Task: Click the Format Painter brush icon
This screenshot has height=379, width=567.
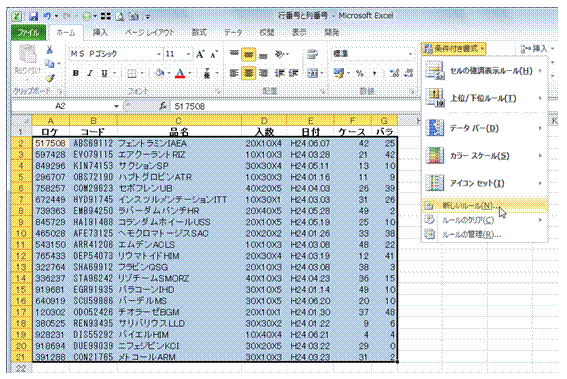Action: click(50, 77)
